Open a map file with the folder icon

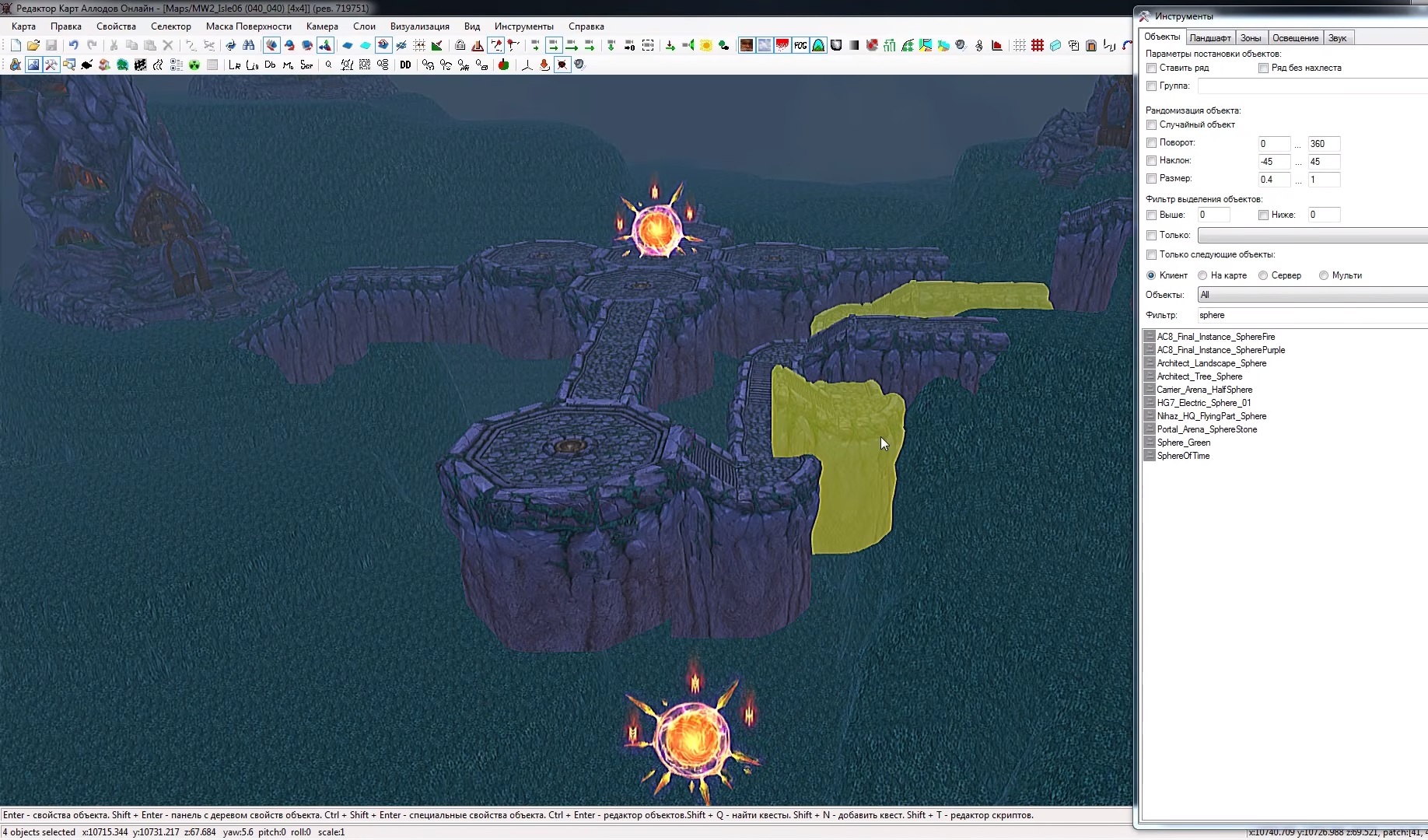33,45
